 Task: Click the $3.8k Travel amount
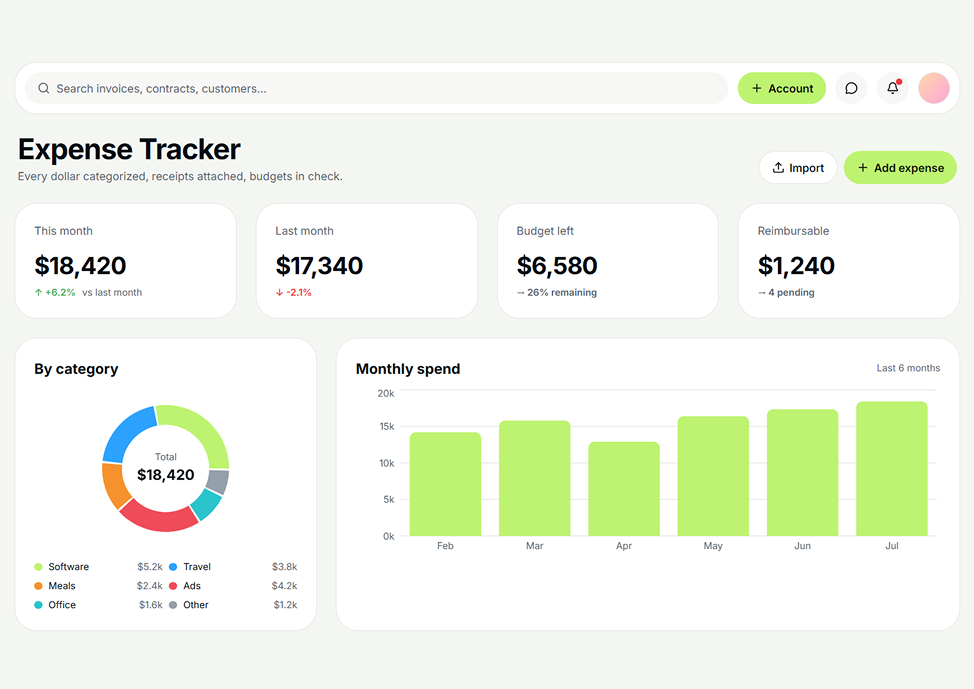pos(284,567)
